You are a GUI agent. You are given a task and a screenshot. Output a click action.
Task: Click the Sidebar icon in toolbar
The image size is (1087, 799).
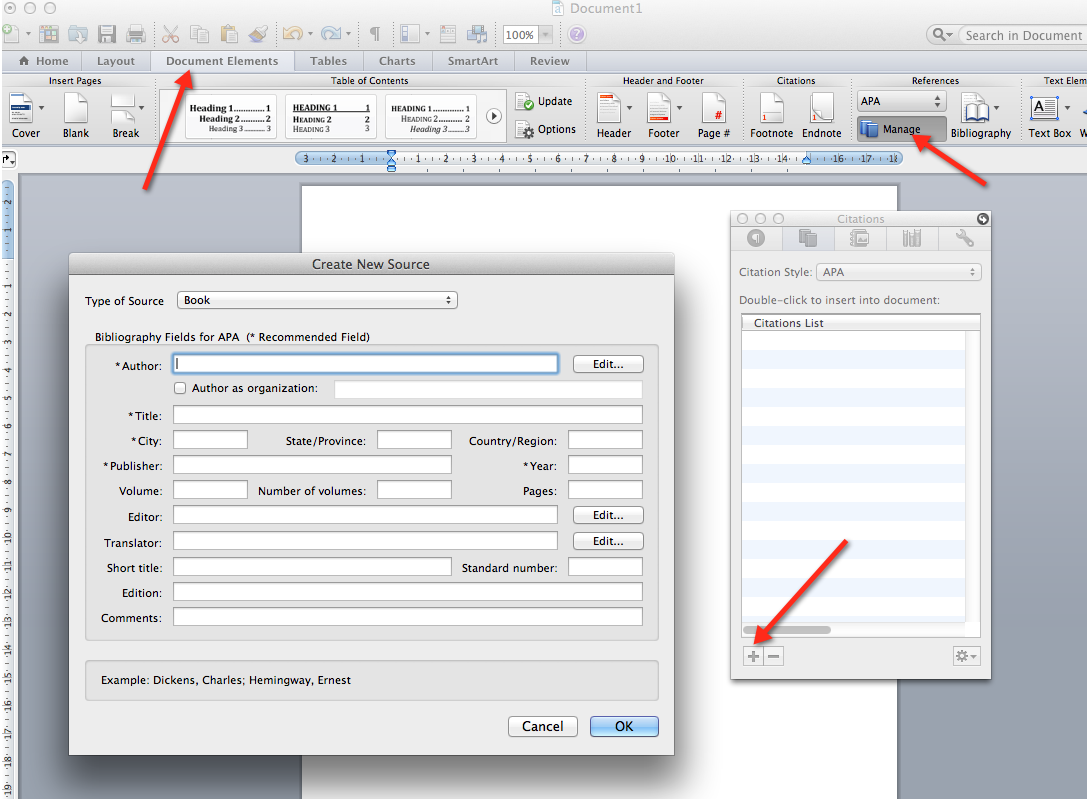pos(410,34)
